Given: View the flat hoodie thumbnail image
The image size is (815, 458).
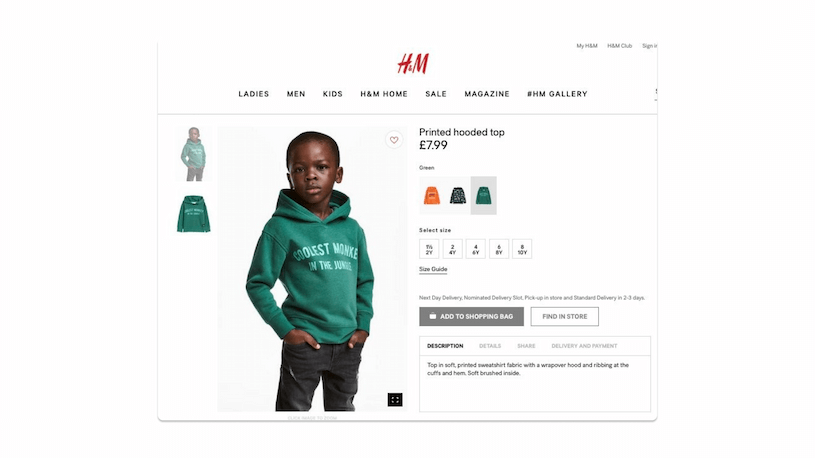Looking at the screenshot, I should pos(193,214).
